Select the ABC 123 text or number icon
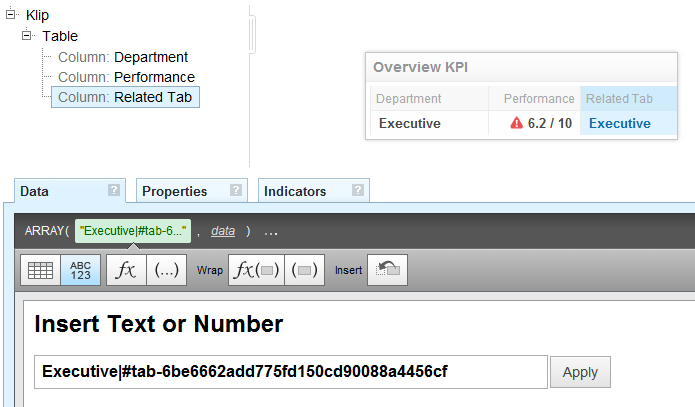Viewport: 695px width, 407px height. [80, 270]
